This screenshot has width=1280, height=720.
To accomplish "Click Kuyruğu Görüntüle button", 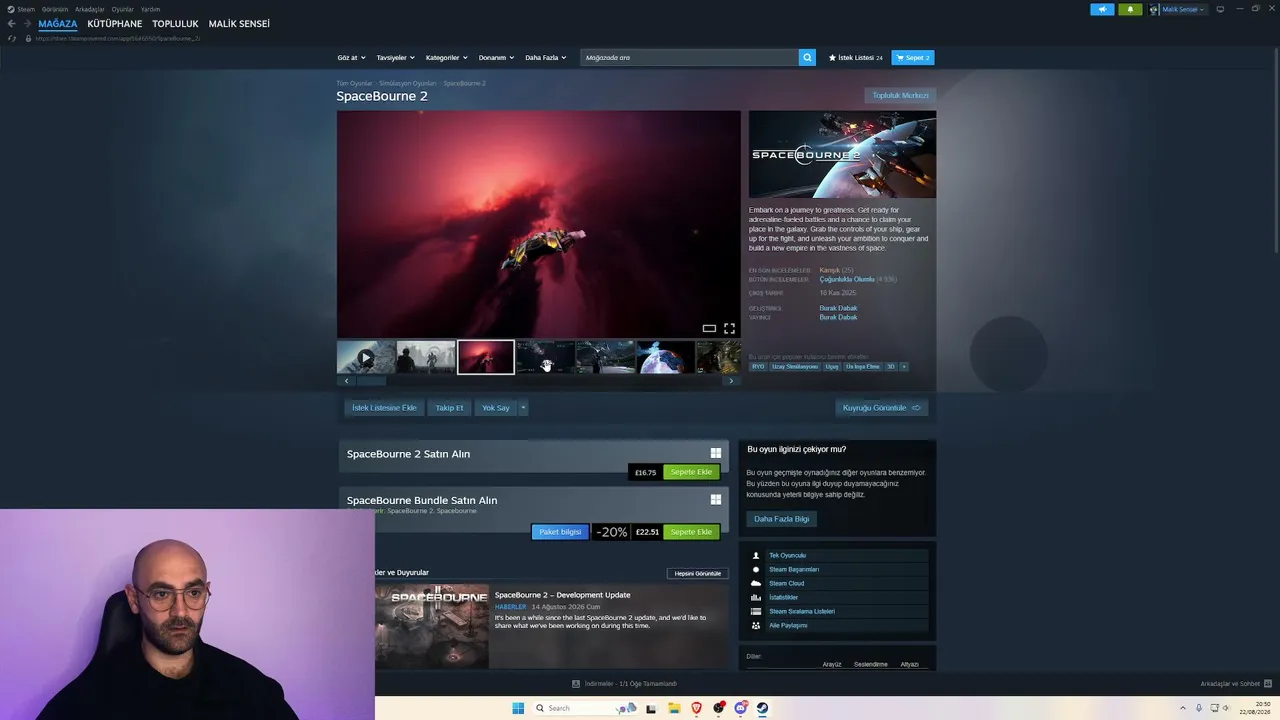I will tap(881, 408).
